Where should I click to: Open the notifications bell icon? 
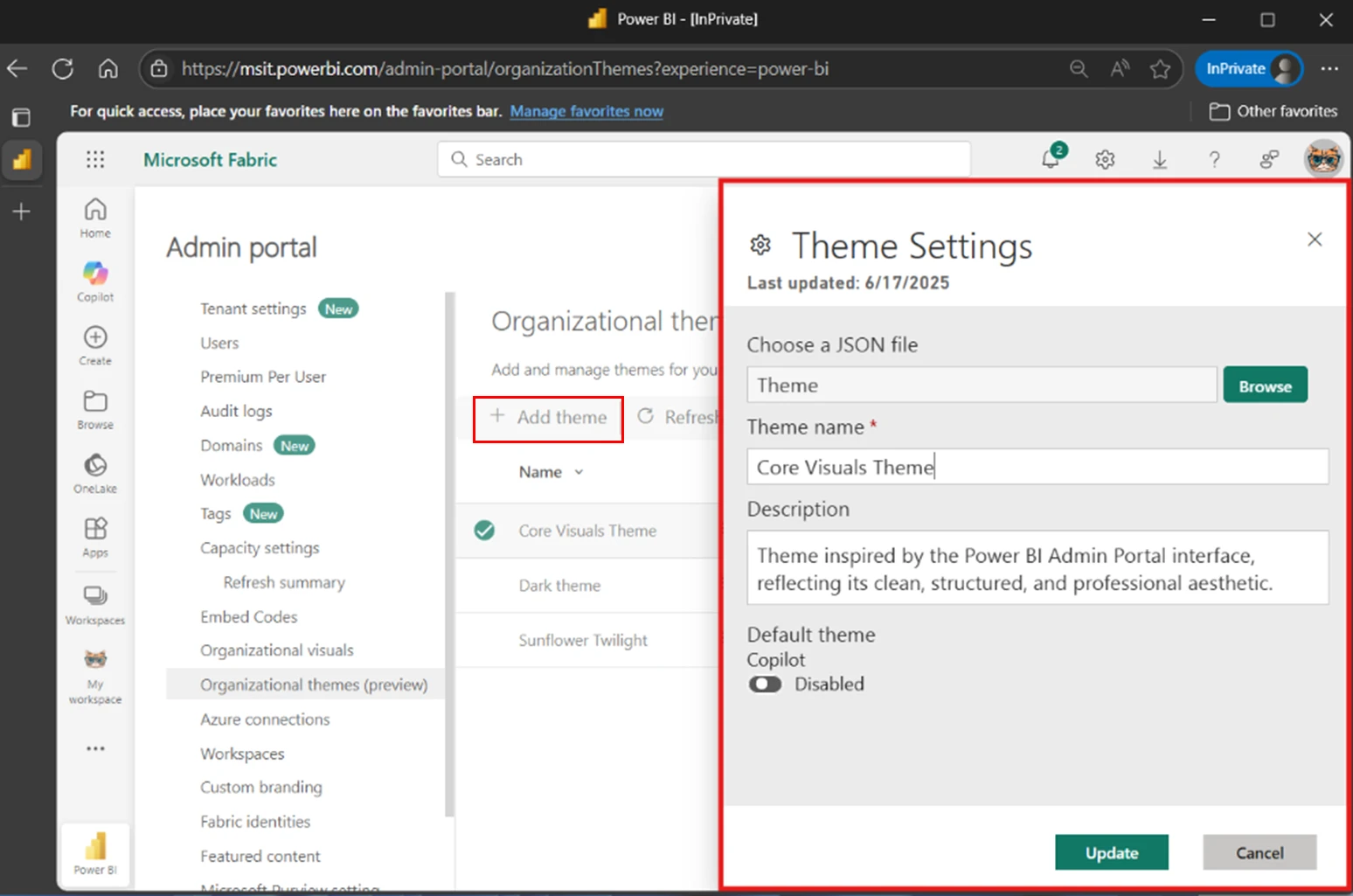1051,159
